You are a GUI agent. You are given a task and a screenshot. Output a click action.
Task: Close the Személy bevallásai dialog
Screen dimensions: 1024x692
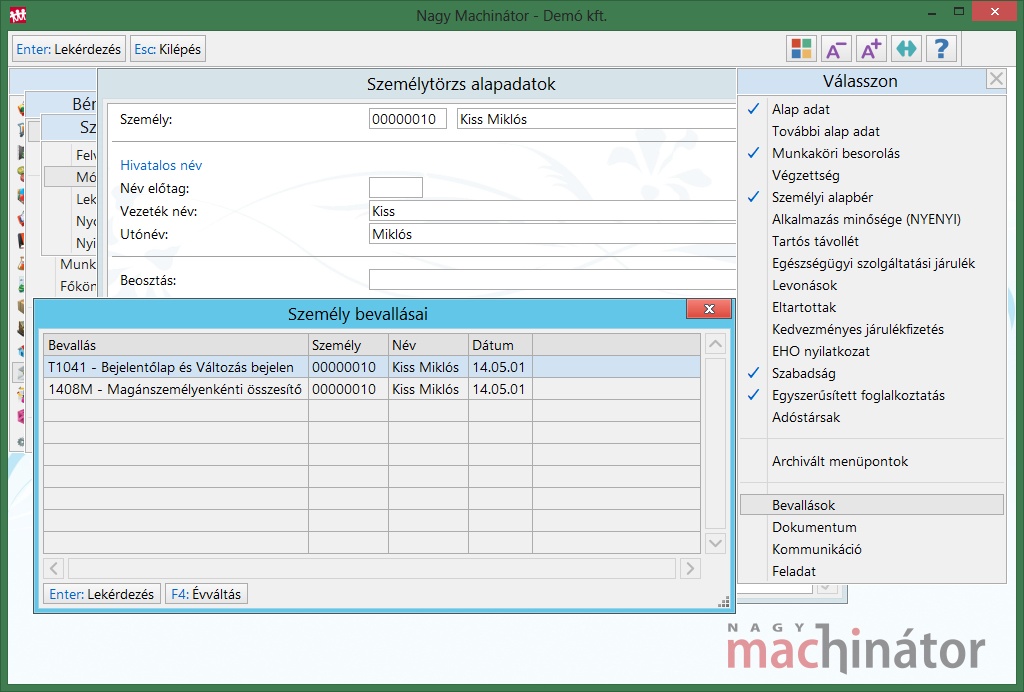tap(709, 310)
